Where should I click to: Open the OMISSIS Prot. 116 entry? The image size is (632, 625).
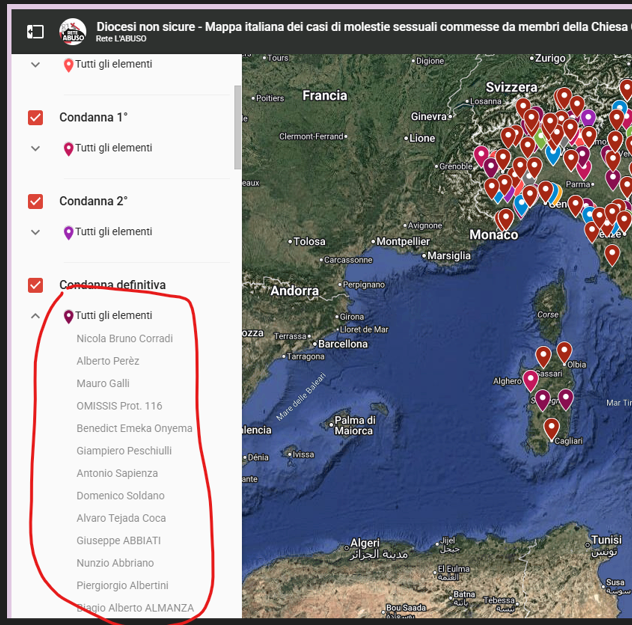119,406
